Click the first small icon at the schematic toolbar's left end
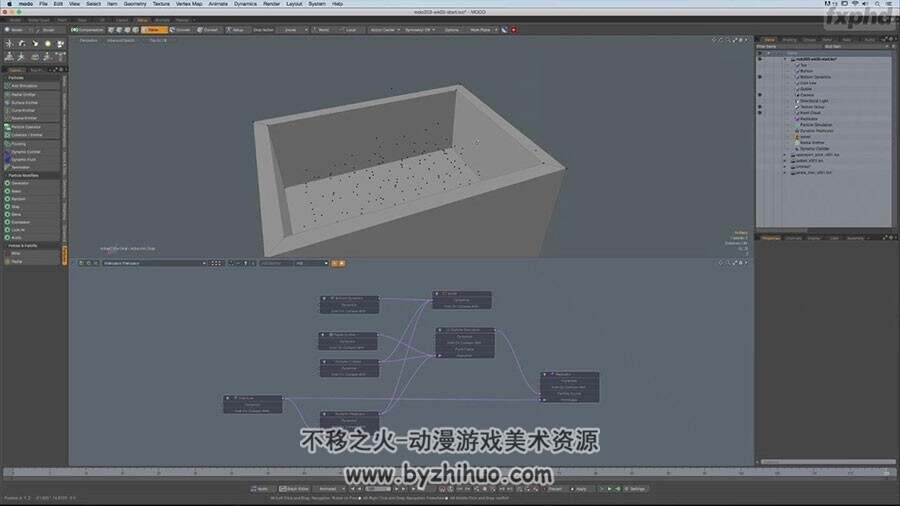 pos(82,263)
